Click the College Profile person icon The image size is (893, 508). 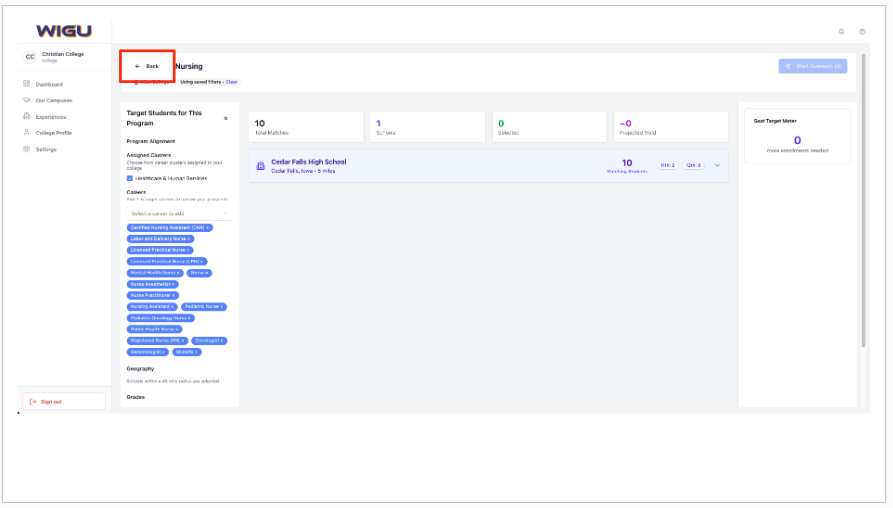click(x=26, y=132)
